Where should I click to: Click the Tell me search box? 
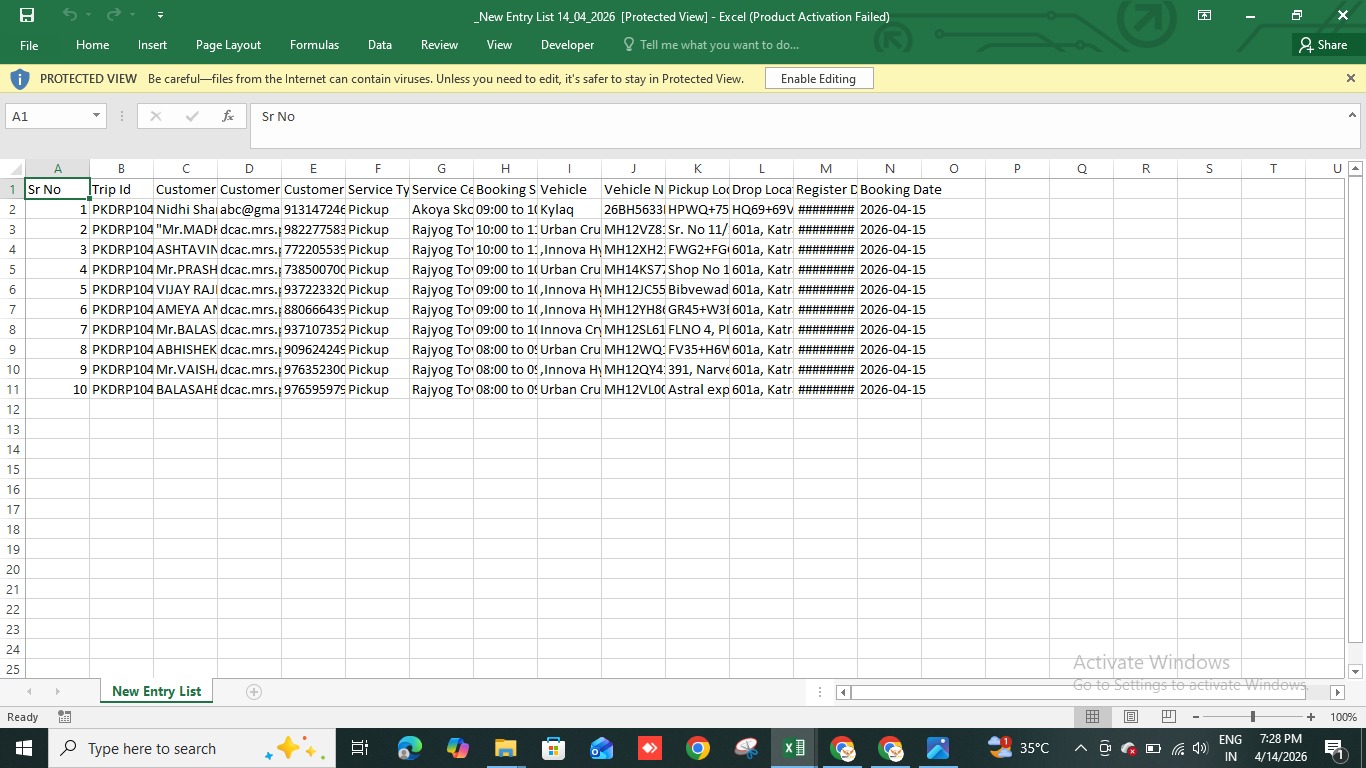point(718,45)
